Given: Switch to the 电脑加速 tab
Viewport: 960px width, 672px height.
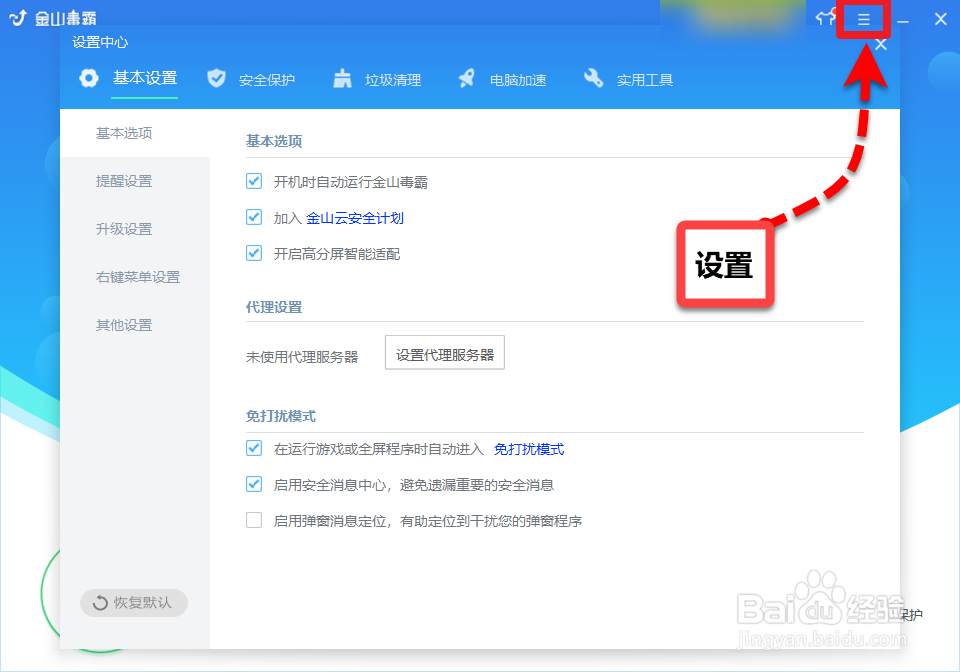Looking at the screenshot, I should [518, 80].
